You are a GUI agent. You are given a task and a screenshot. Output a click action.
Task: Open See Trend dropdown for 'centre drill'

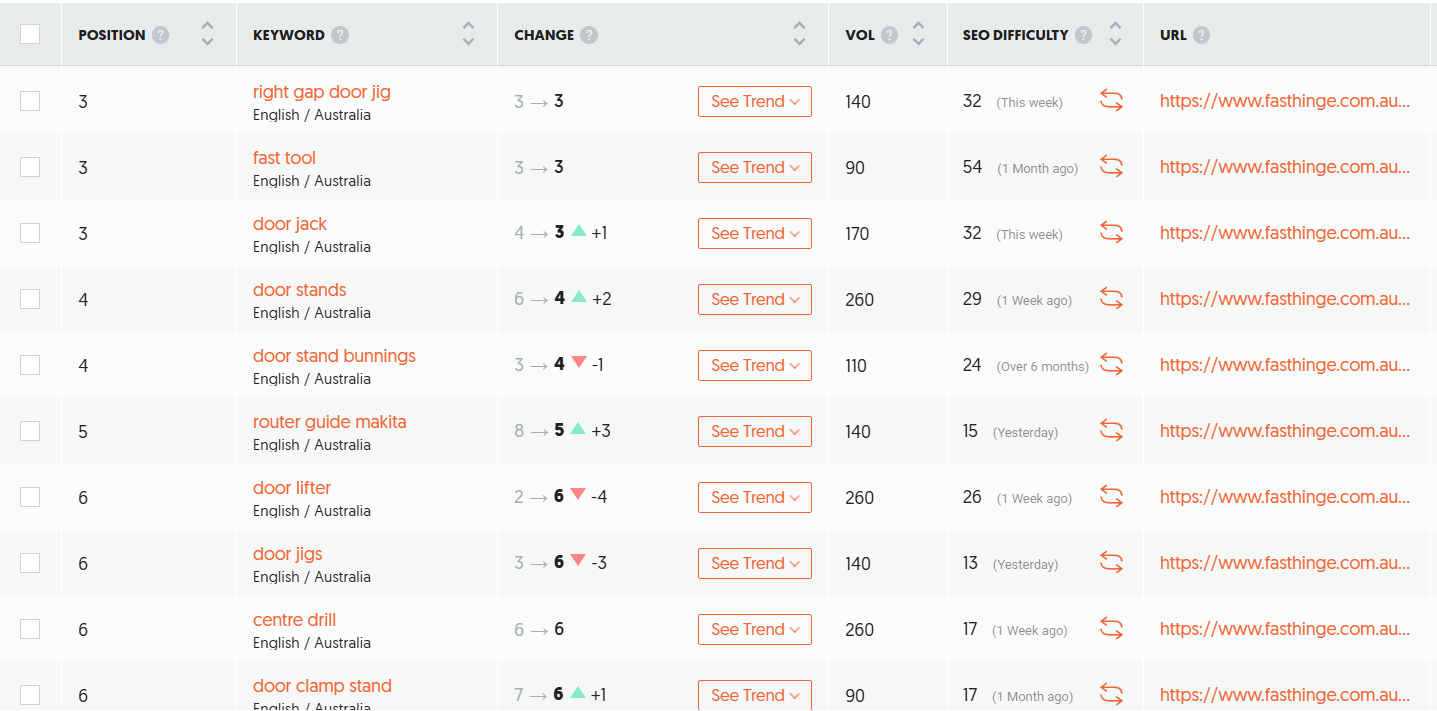pyautogui.click(x=754, y=629)
